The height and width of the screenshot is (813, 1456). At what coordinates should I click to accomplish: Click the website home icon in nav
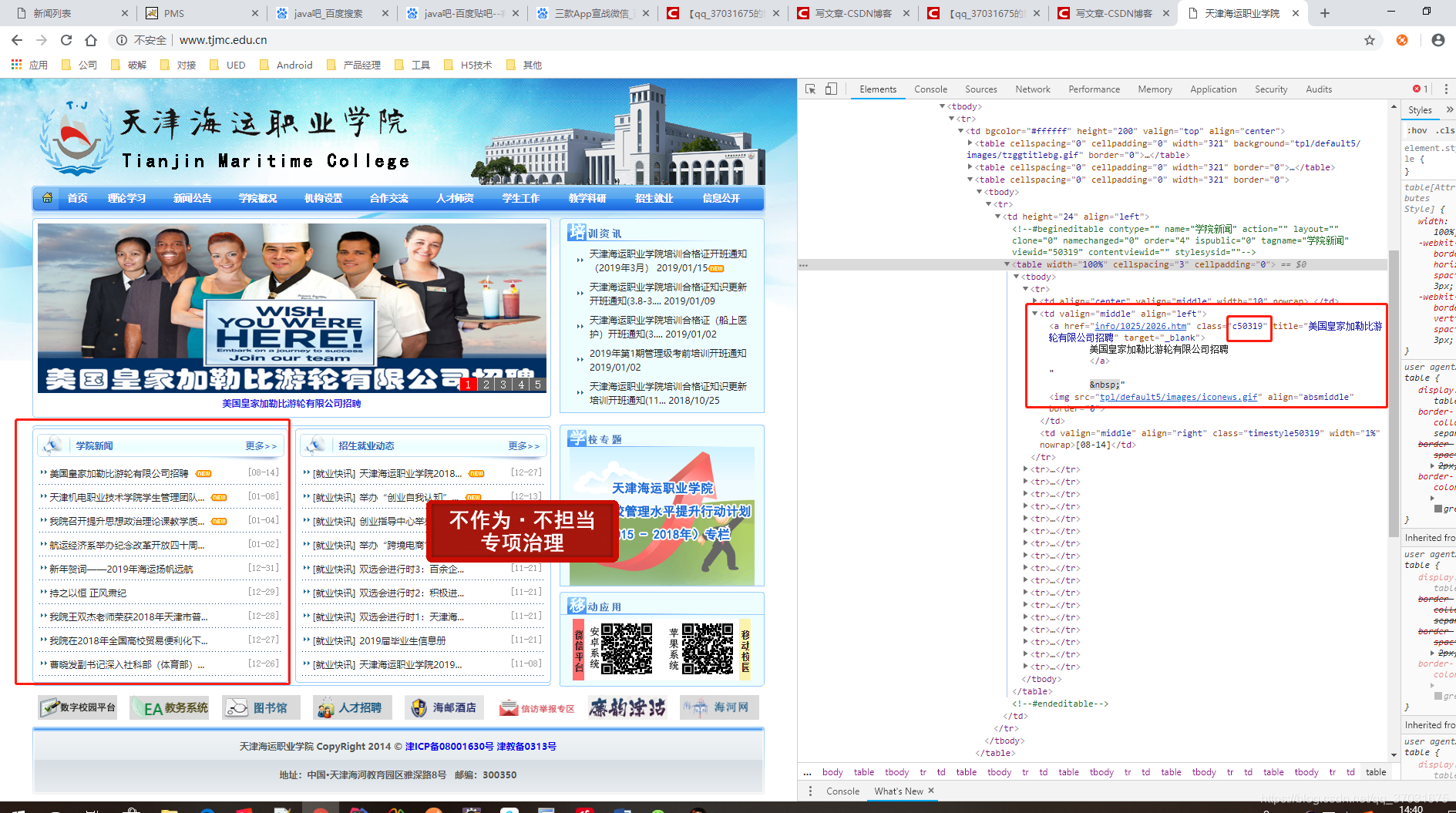click(48, 198)
